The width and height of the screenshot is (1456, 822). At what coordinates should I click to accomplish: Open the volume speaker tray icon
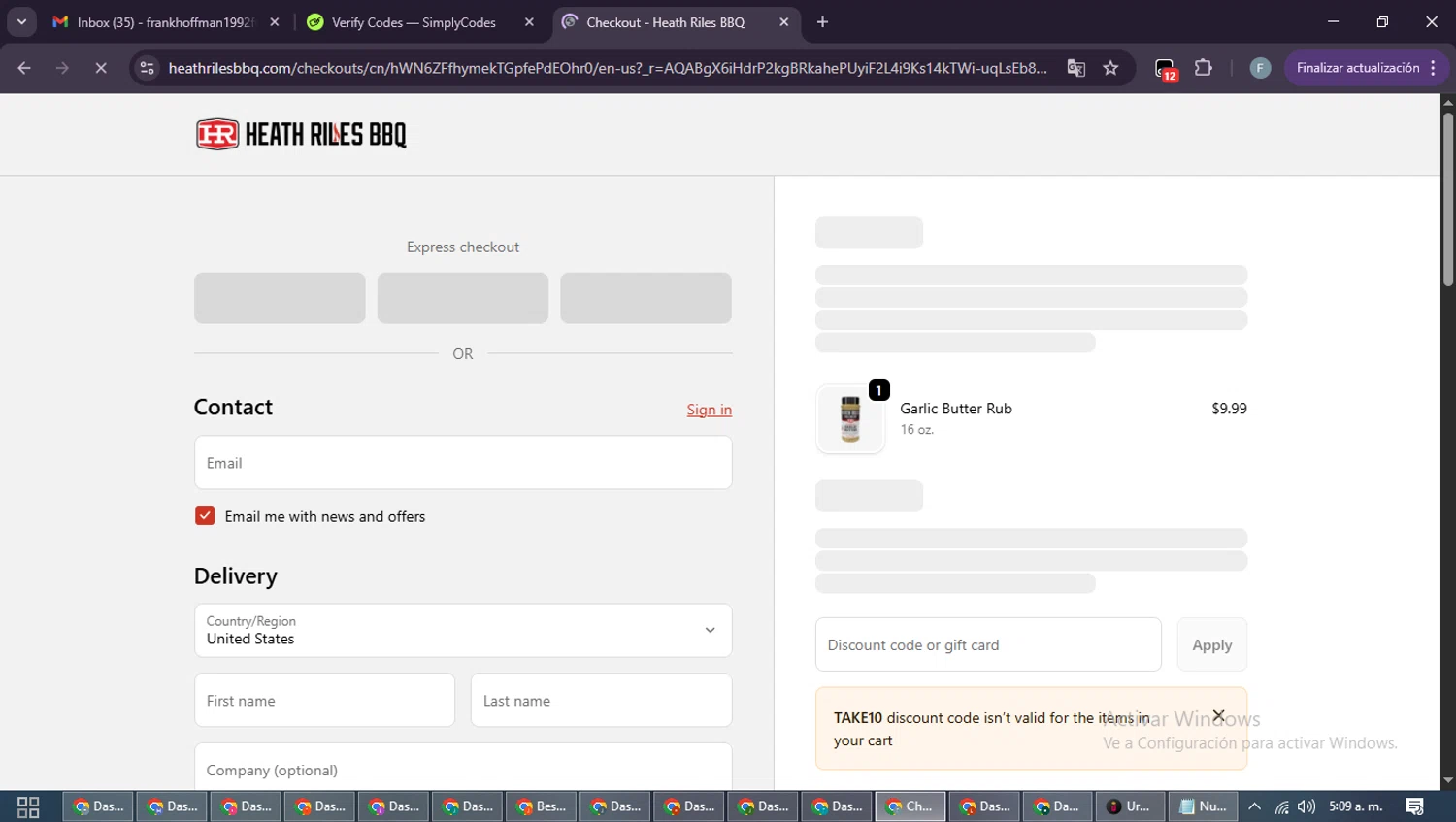click(x=1307, y=806)
